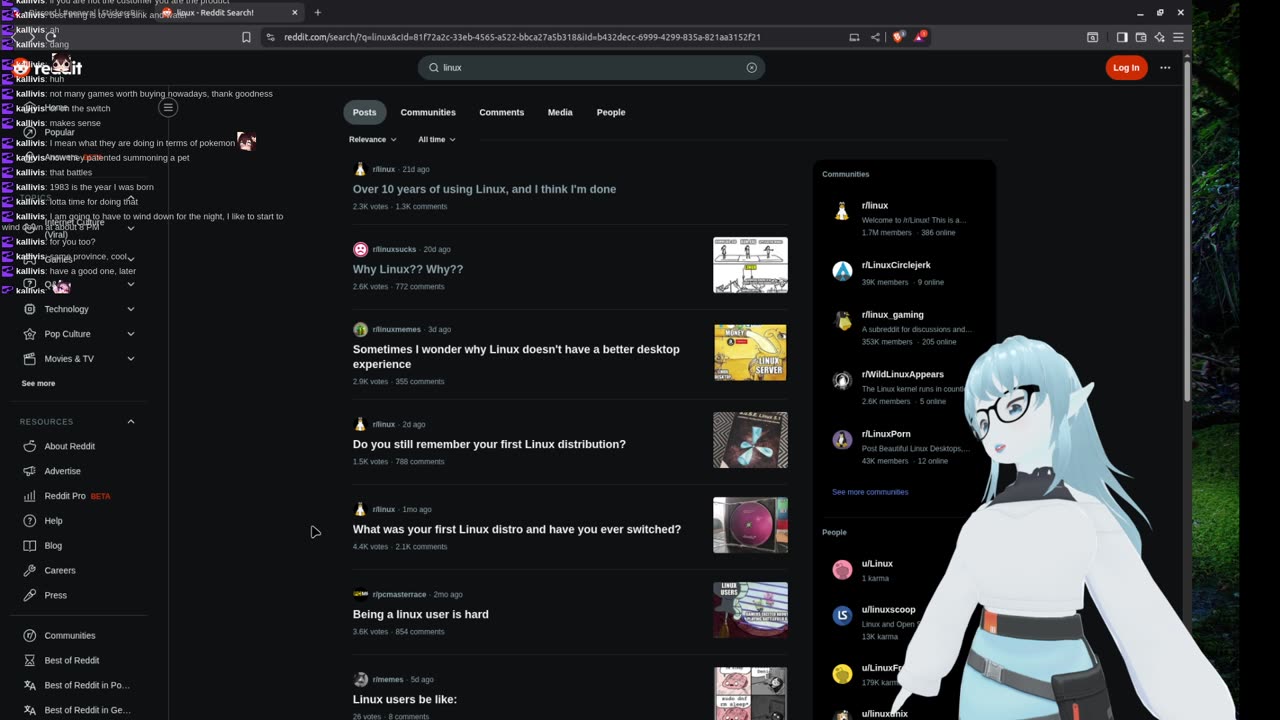Click the browser address bar URL

(x=522, y=37)
